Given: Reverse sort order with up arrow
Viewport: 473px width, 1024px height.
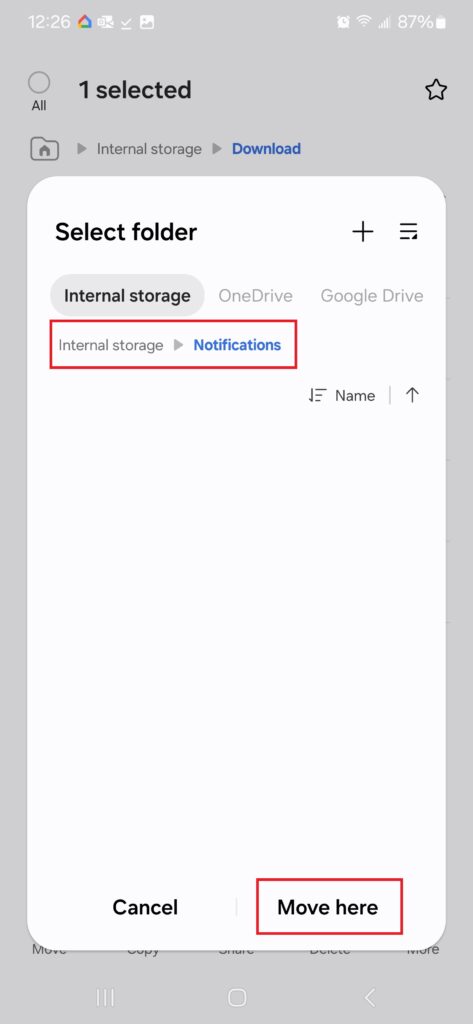Looking at the screenshot, I should click(x=412, y=395).
